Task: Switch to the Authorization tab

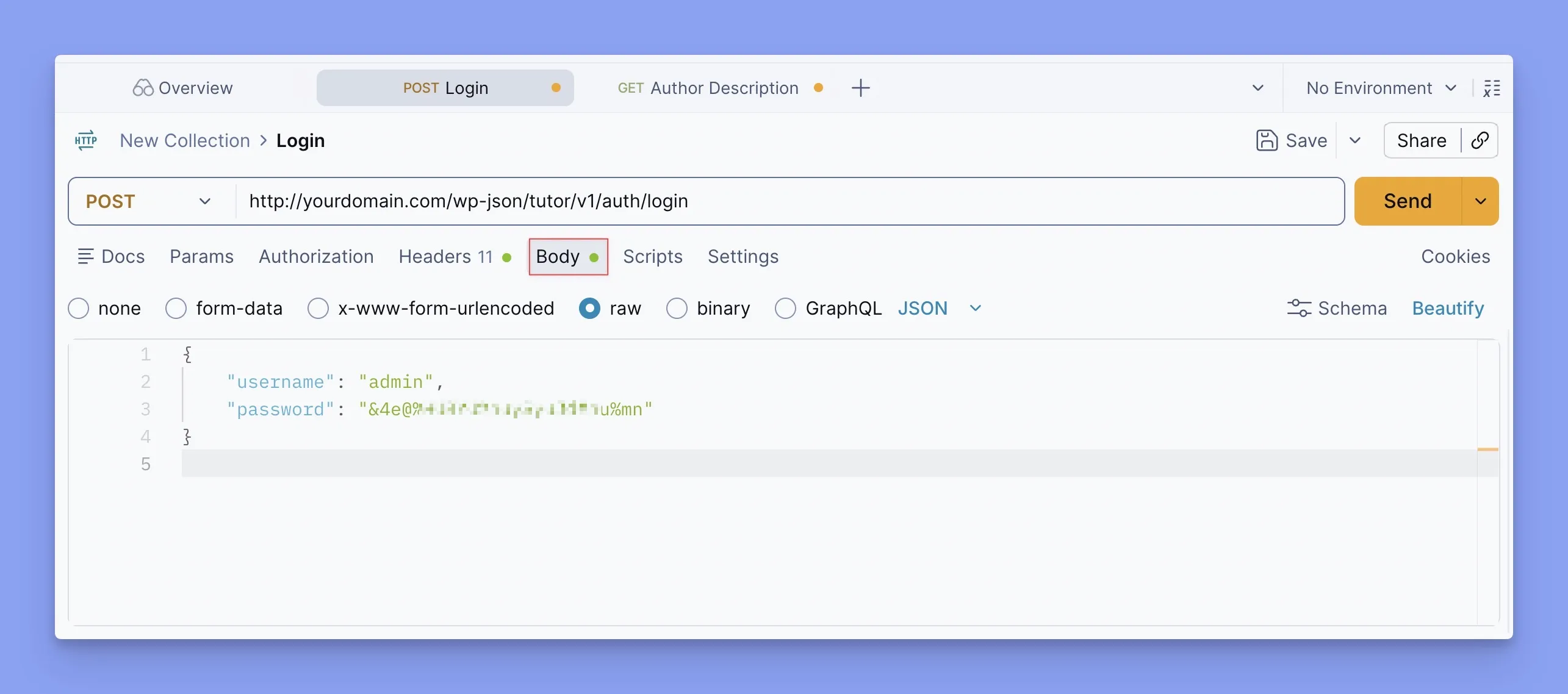Action: point(316,256)
